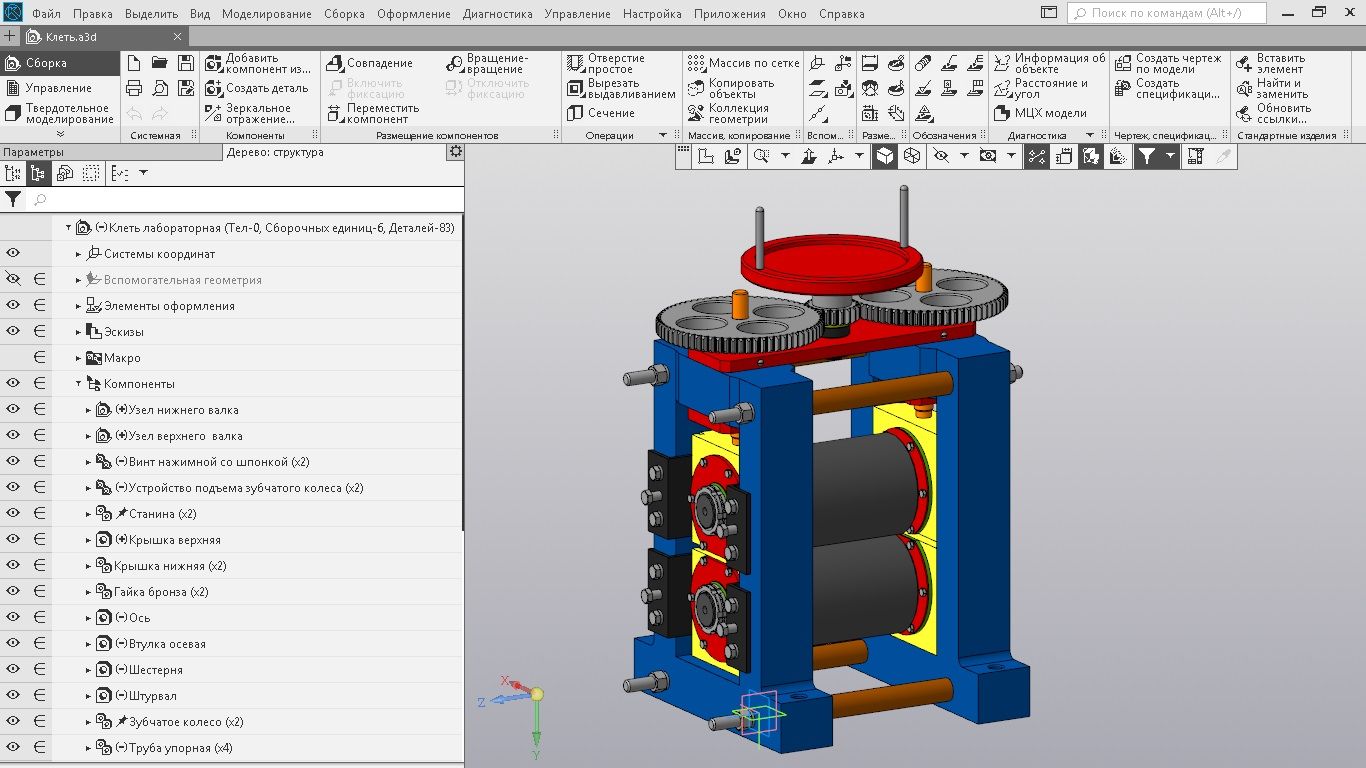Collapse the Компоненты tree node
Image resolution: width=1366 pixels, height=768 pixels.
click(x=79, y=384)
